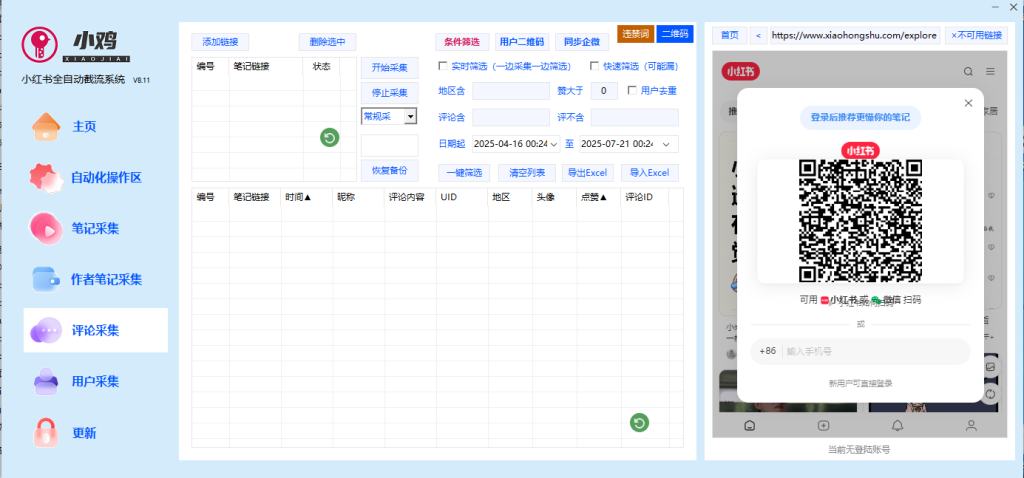
Task: Enable 实时筛选 checkbox
Action: pyautogui.click(x=443, y=66)
